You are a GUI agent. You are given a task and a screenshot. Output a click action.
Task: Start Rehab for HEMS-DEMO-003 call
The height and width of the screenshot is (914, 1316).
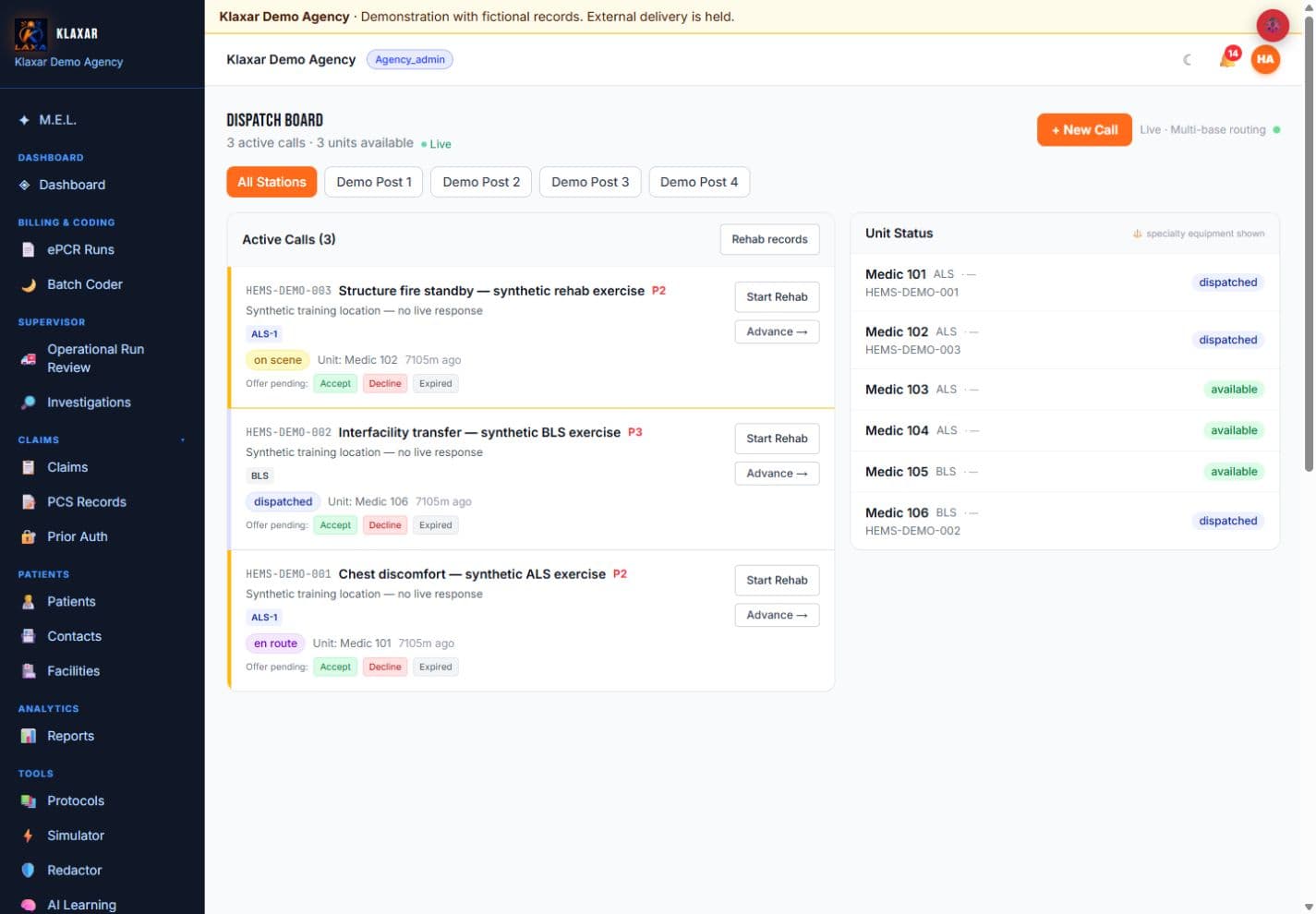click(777, 297)
